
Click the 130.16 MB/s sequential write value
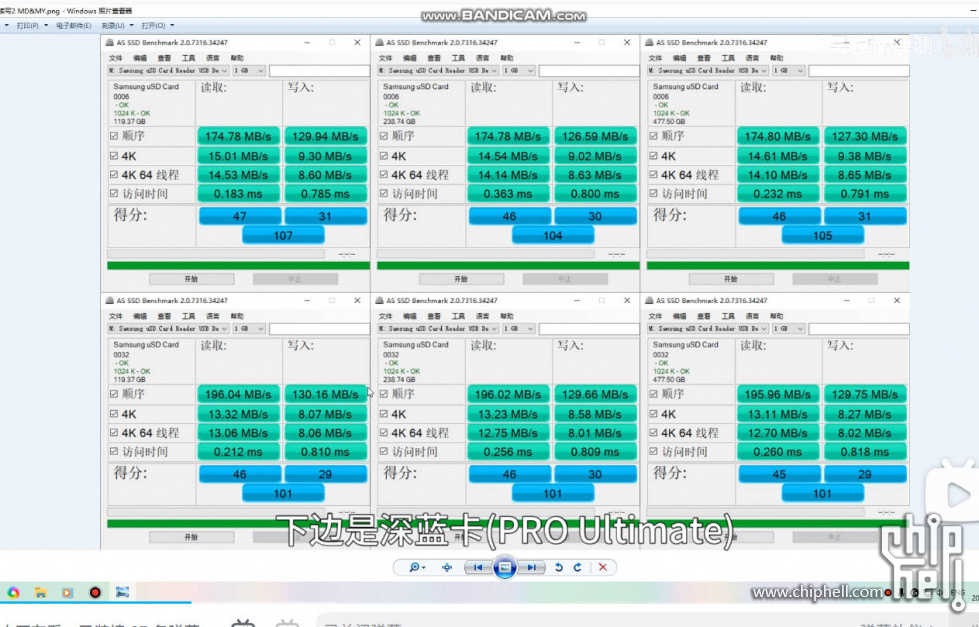click(x=325, y=394)
